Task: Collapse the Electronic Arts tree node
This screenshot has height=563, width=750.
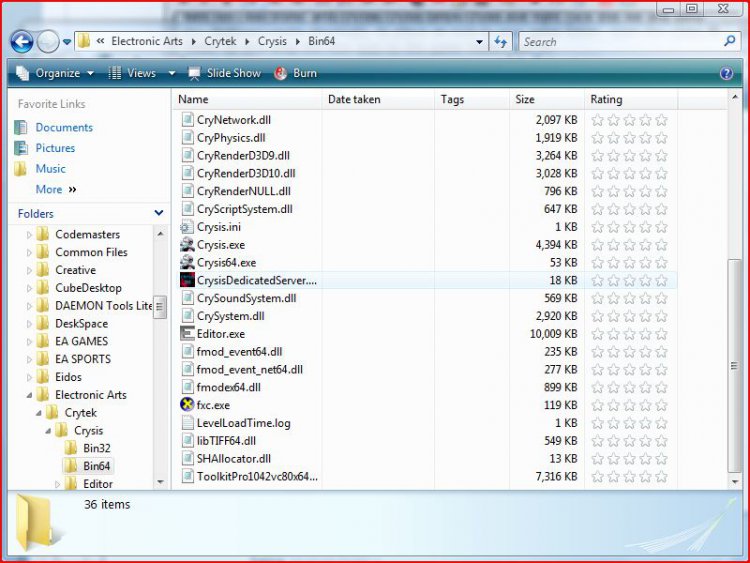Action: 29,395
